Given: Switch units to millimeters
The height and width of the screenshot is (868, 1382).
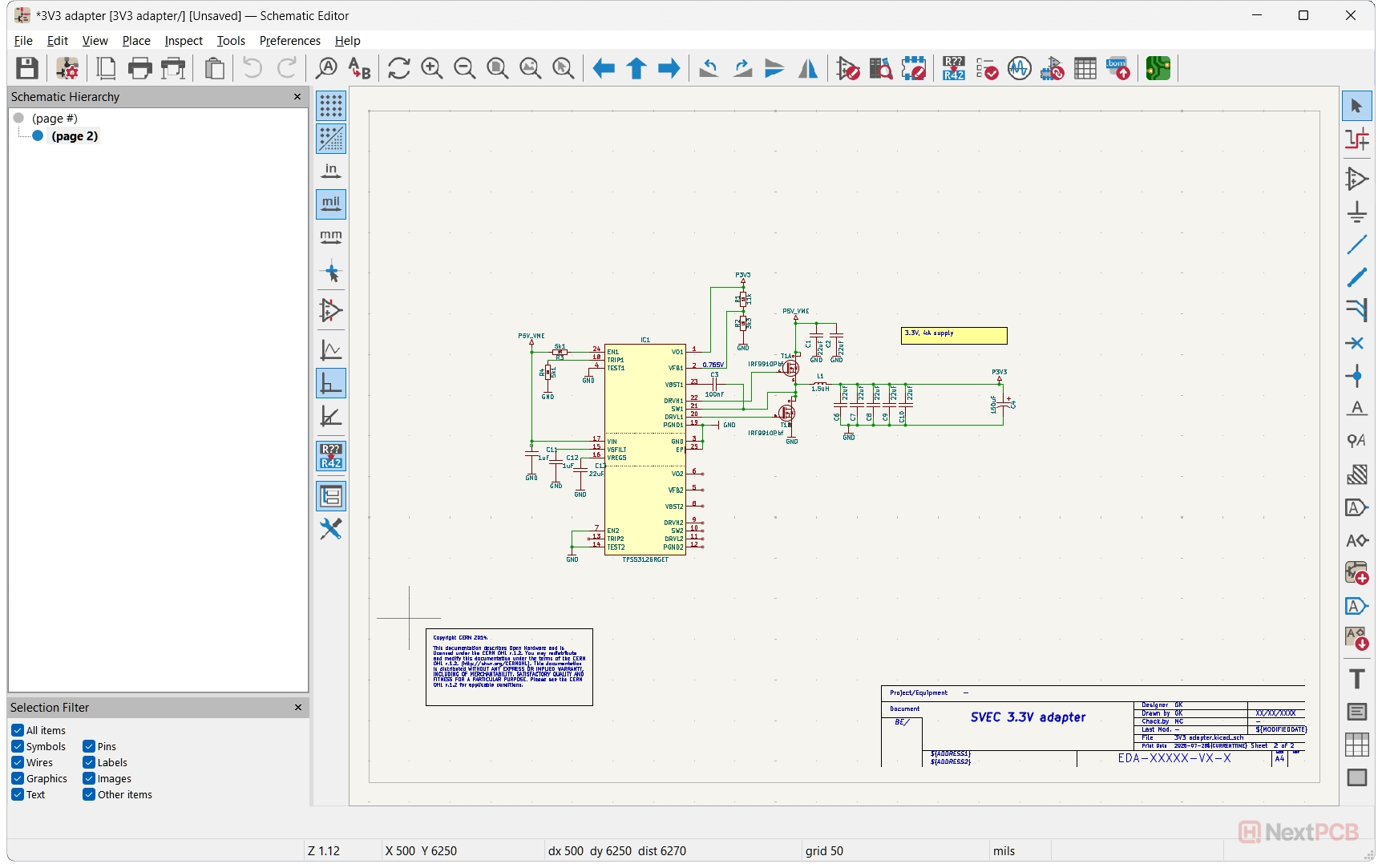Looking at the screenshot, I should tap(331, 237).
